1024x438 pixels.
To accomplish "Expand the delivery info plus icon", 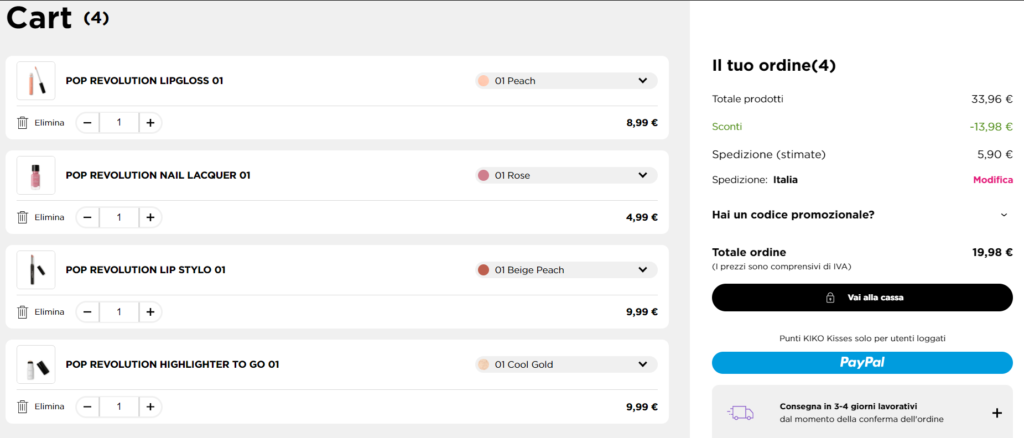I will tap(996, 413).
